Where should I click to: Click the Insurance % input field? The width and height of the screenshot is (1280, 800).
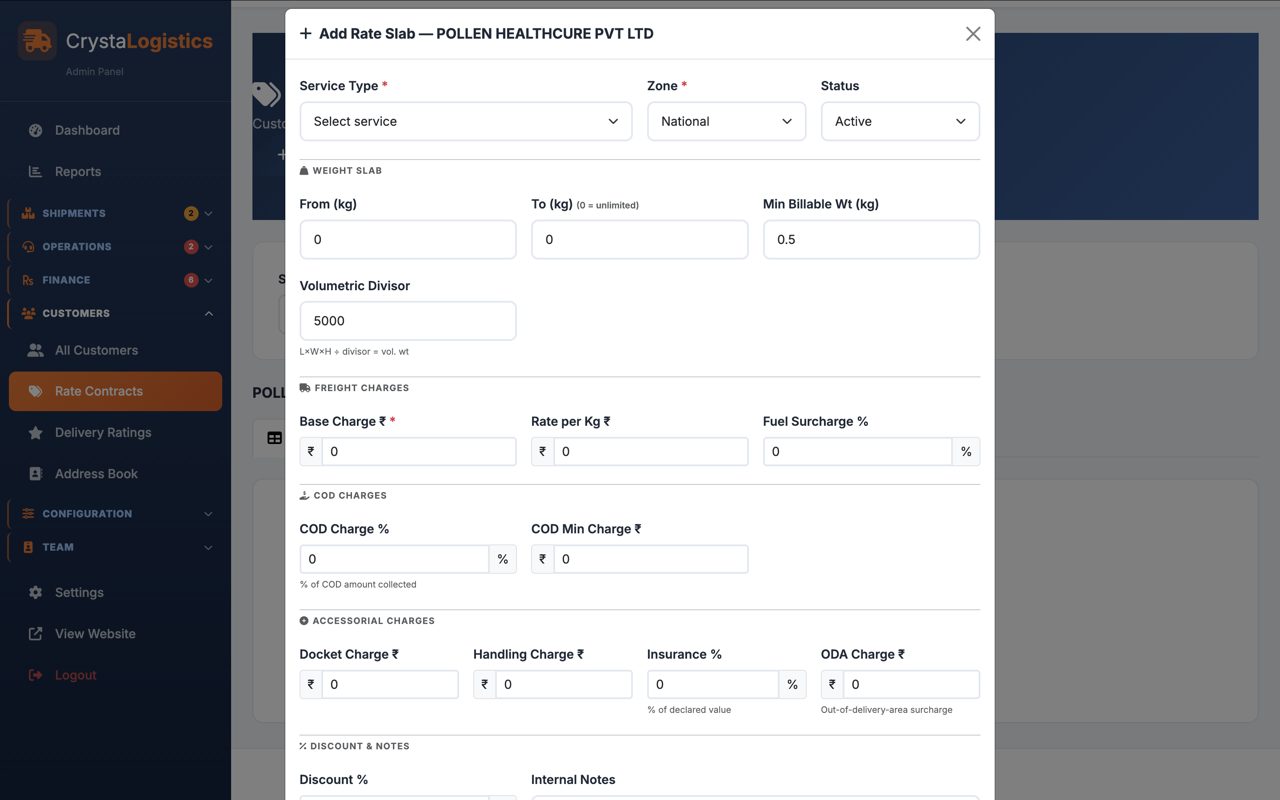coord(713,685)
